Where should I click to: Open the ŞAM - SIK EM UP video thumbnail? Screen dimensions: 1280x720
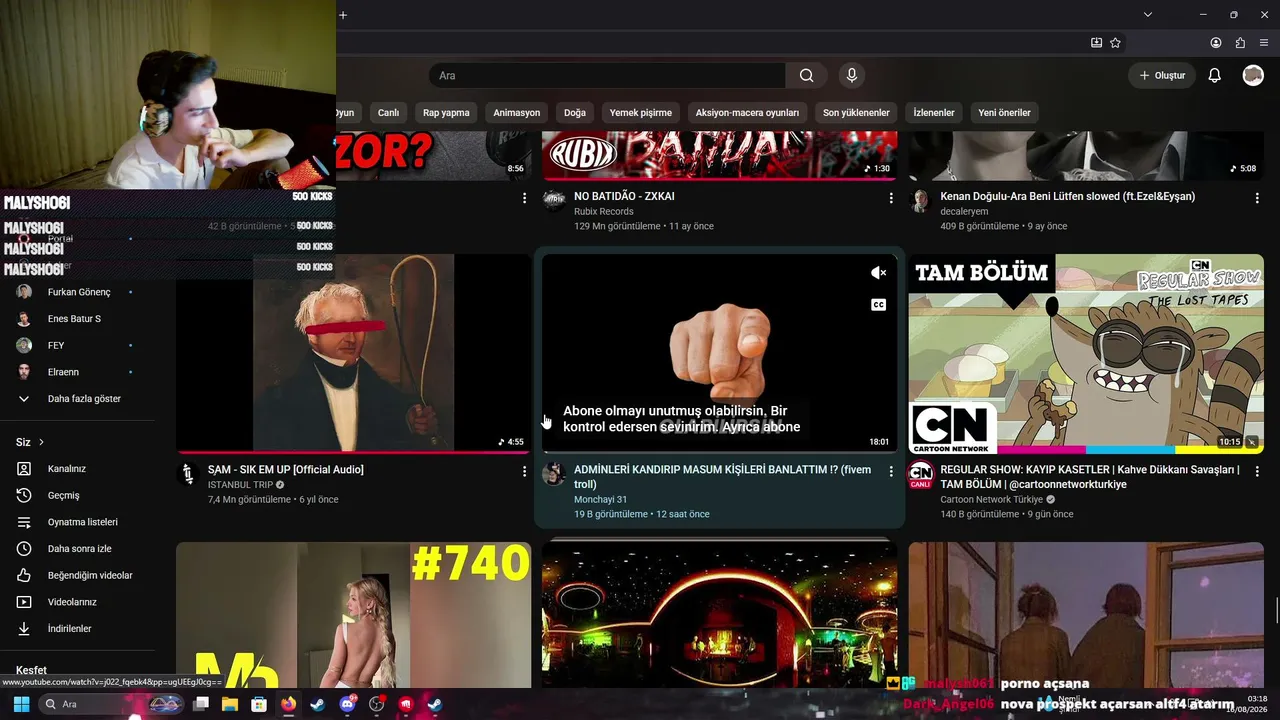pyautogui.click(x=354, y=353)
